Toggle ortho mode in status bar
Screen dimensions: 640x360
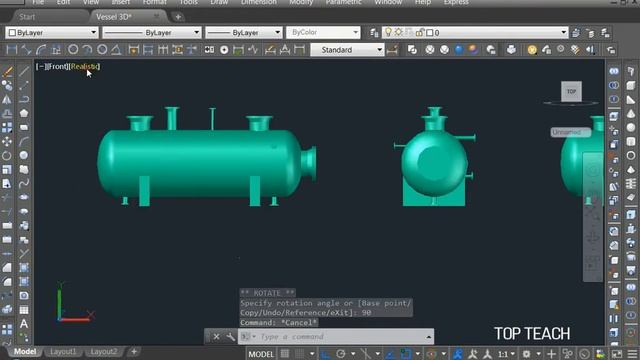pyautogui.click(x=325, y=354)
